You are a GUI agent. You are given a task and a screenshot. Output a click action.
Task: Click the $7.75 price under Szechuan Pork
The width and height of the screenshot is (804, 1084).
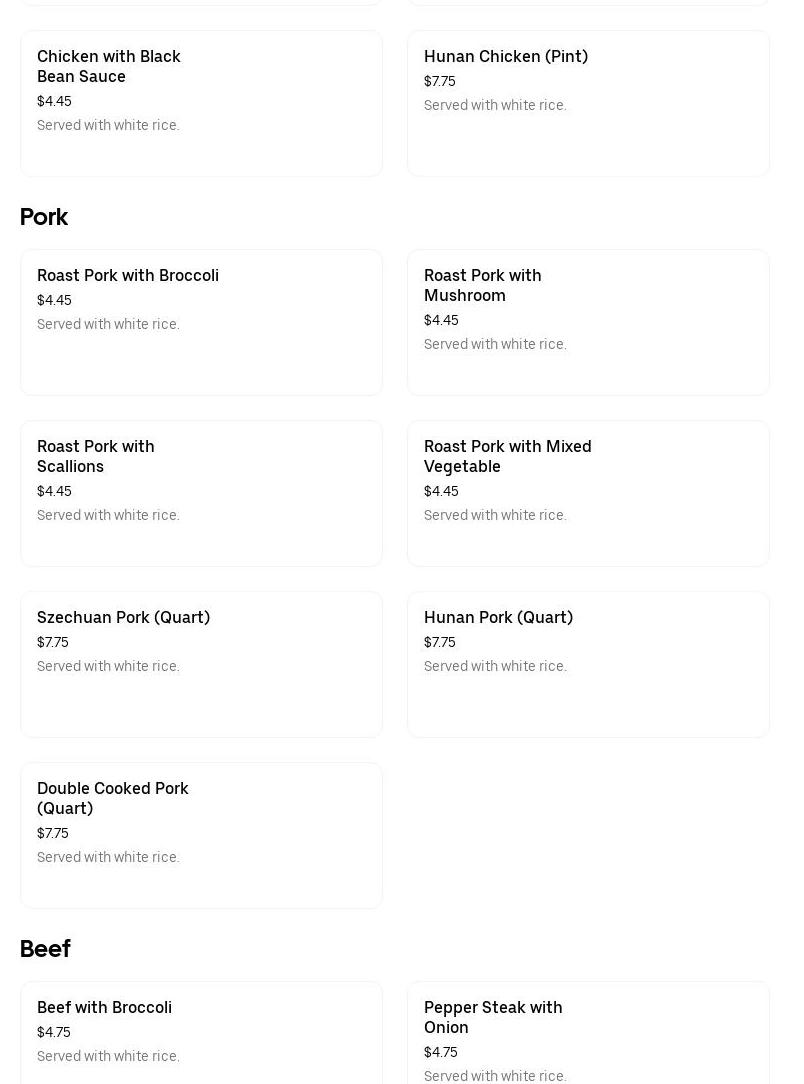pyautogui.click(x=53, y=643)
